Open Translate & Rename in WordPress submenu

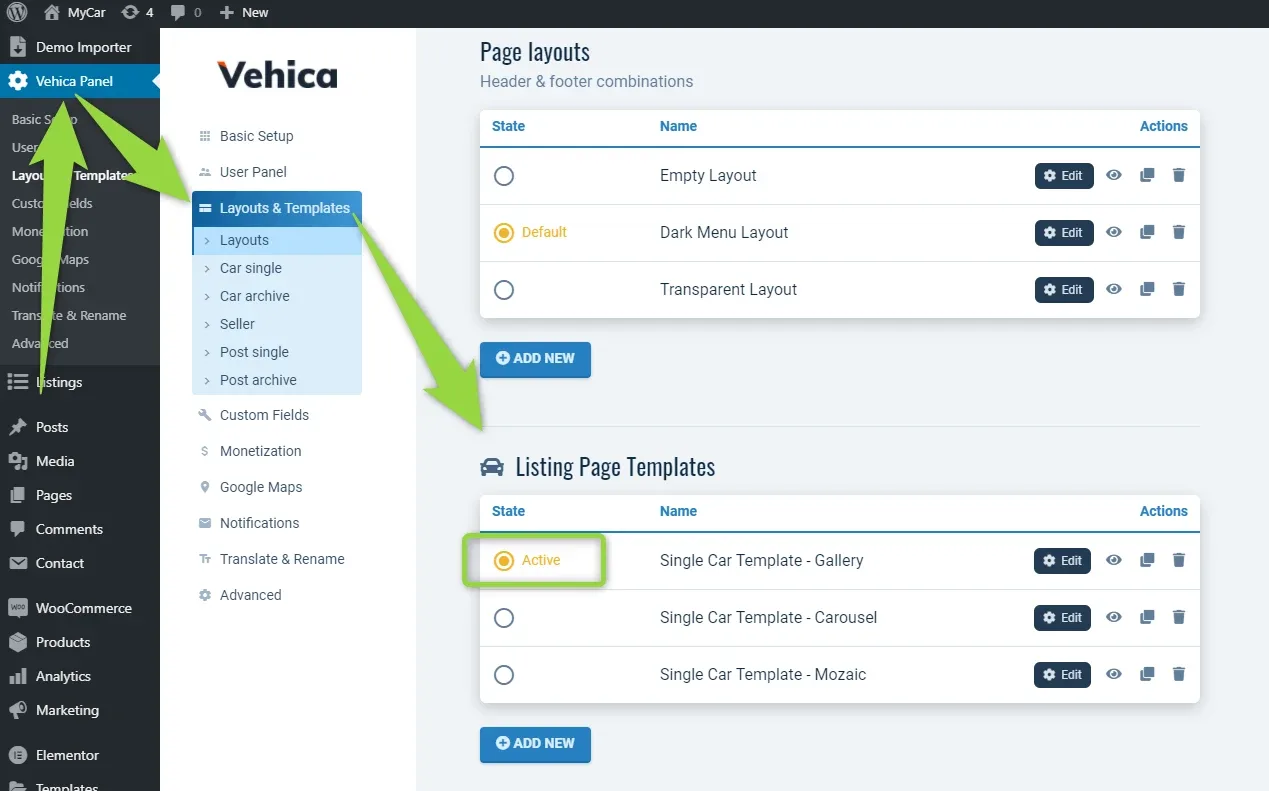(x=69, y=315)
